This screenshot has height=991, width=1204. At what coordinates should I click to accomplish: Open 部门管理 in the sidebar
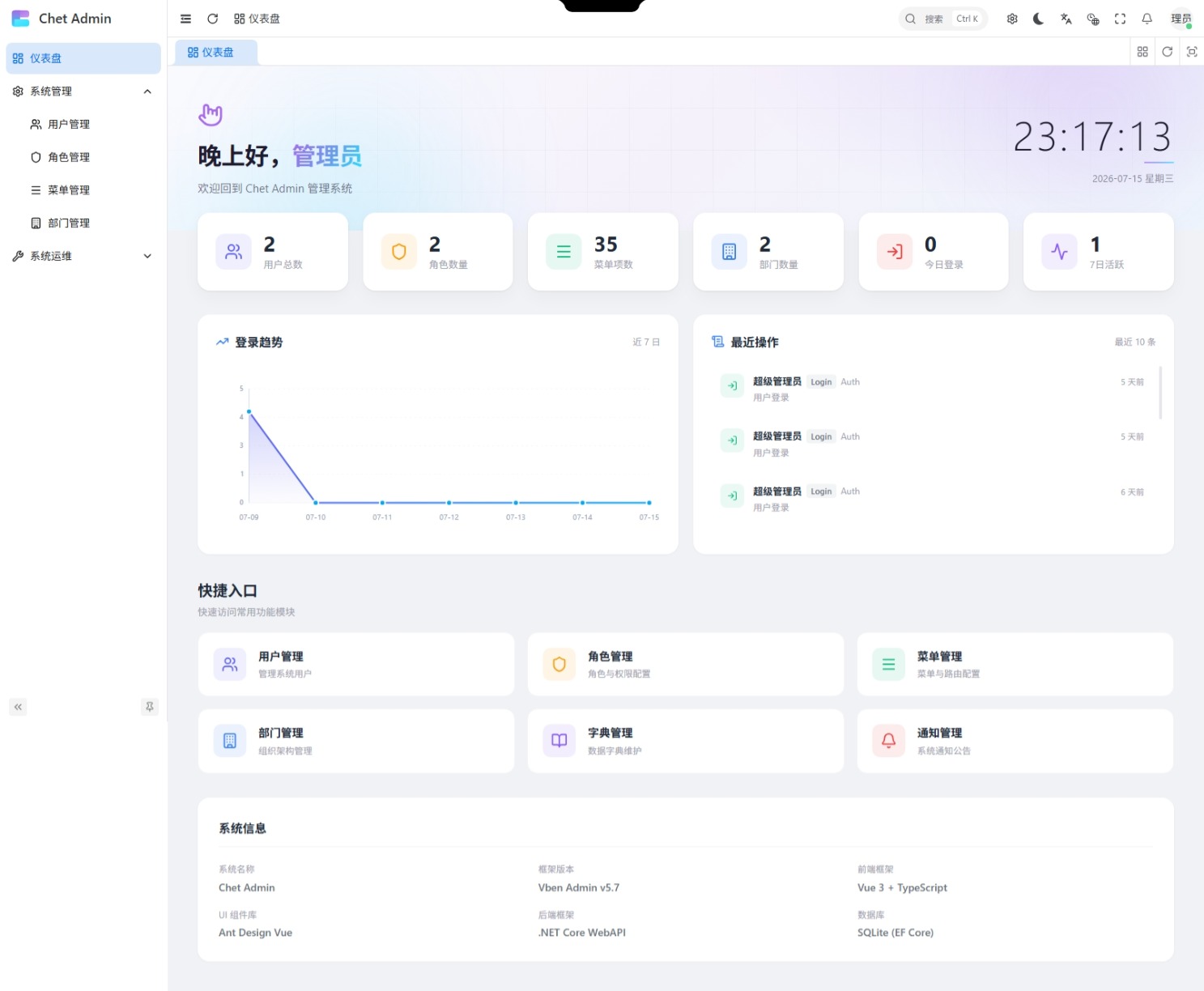(x=83, y=223)
